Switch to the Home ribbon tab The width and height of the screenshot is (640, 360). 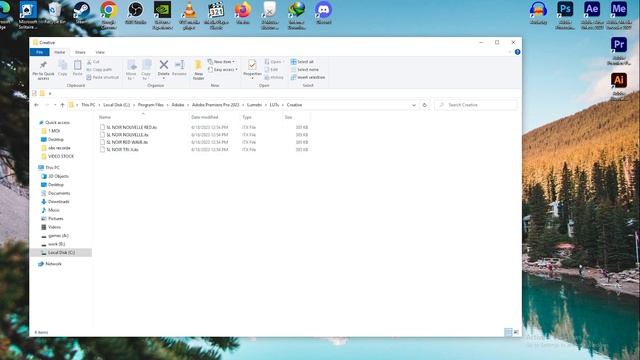60,52
